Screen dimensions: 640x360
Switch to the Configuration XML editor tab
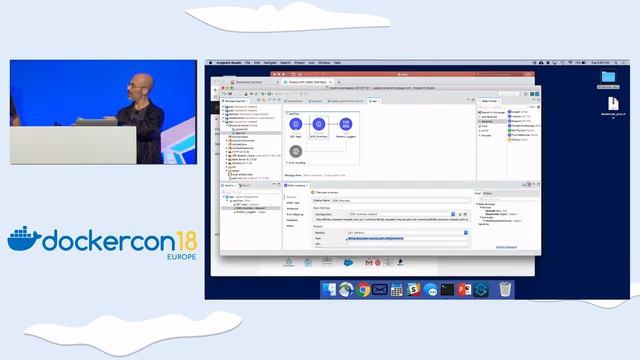point(335,176)
